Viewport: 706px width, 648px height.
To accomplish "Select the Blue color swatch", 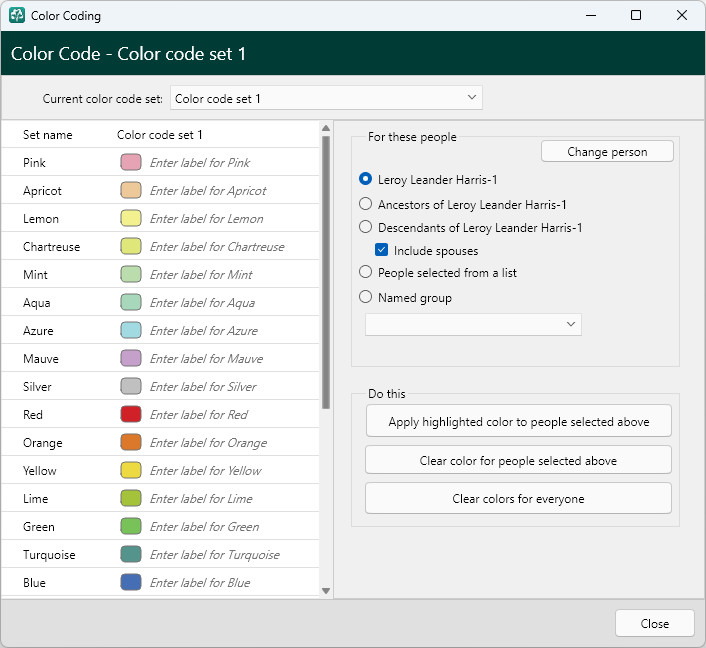I will coord(131,582).
